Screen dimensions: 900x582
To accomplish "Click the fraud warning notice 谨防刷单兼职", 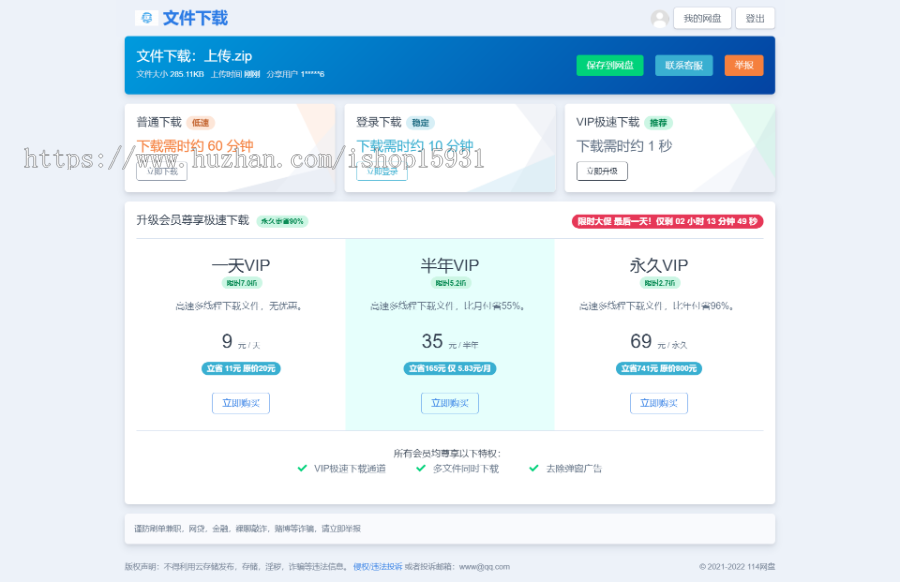I will tap(247, 529).
